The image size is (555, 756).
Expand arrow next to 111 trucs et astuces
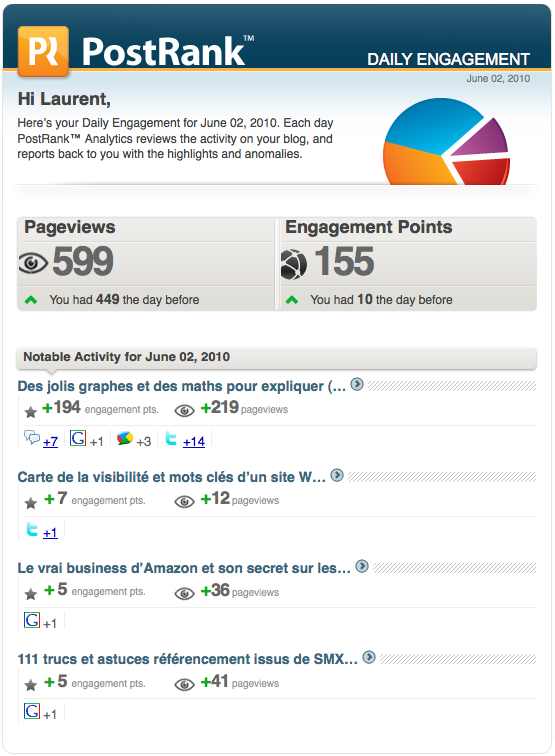(x=369, y=657)
